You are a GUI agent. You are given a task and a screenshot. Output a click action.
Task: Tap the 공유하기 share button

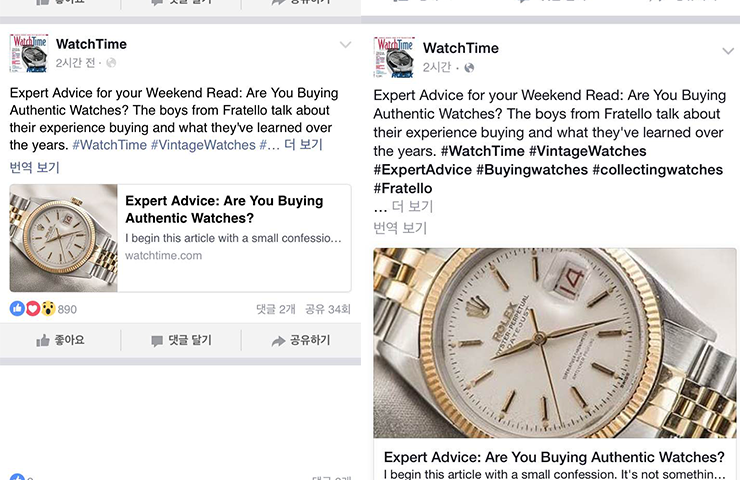click(301, 340)
